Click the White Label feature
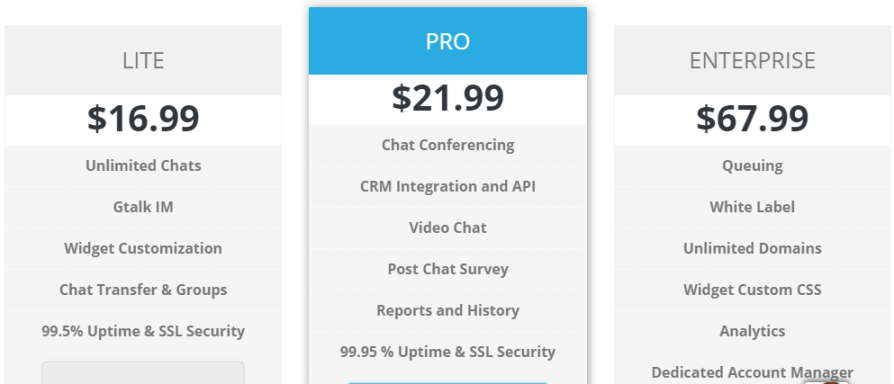Viewport: 894px width, 384px height. (752, 207)
